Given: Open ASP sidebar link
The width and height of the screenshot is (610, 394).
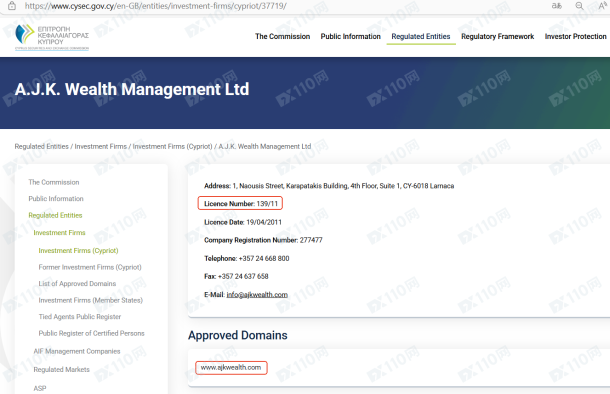Looking at the screenshot, I should click(x=40, y=388).
